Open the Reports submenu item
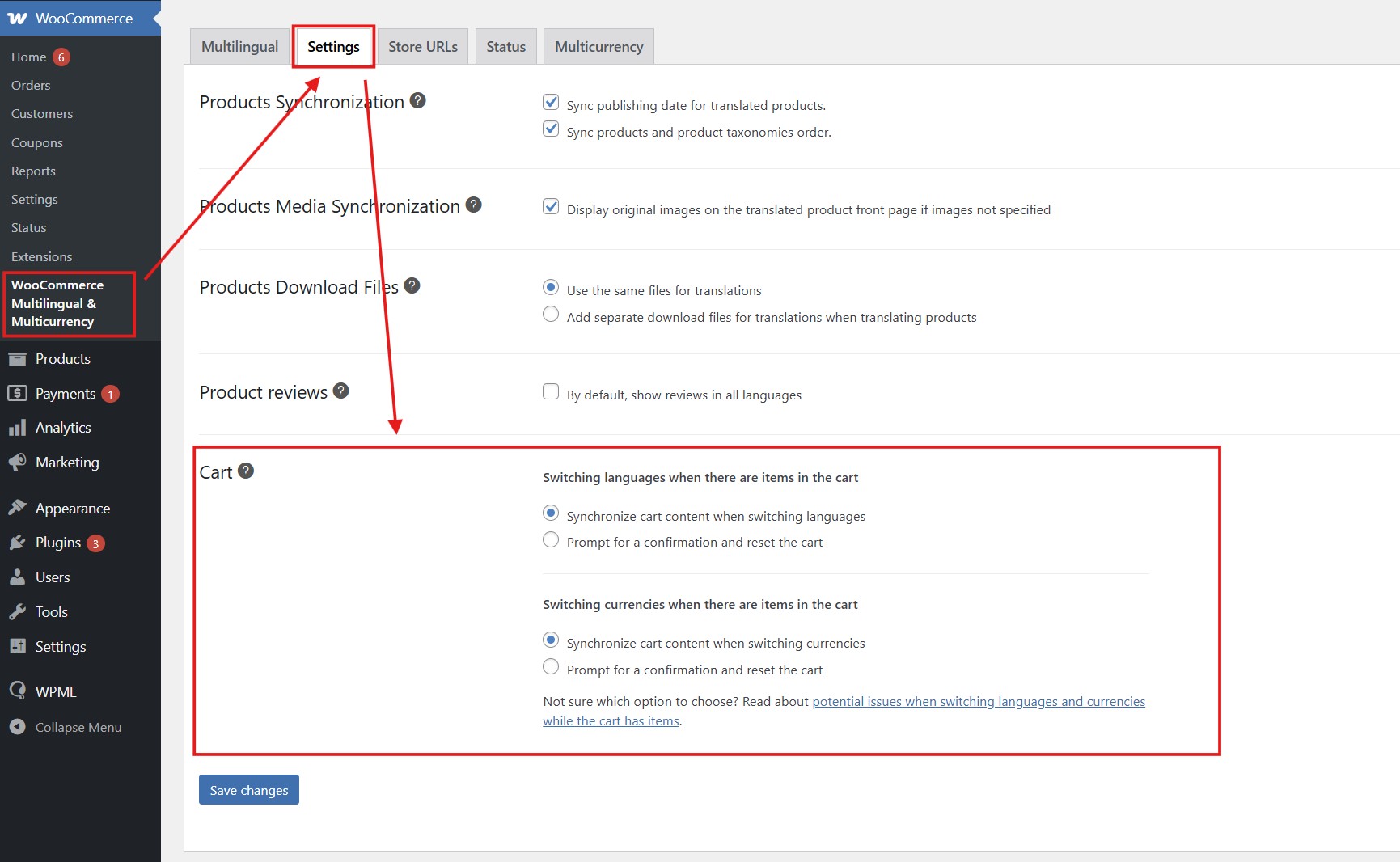Image resolution: width=1400 pixels, height=862 pixels. coord(33,171)
